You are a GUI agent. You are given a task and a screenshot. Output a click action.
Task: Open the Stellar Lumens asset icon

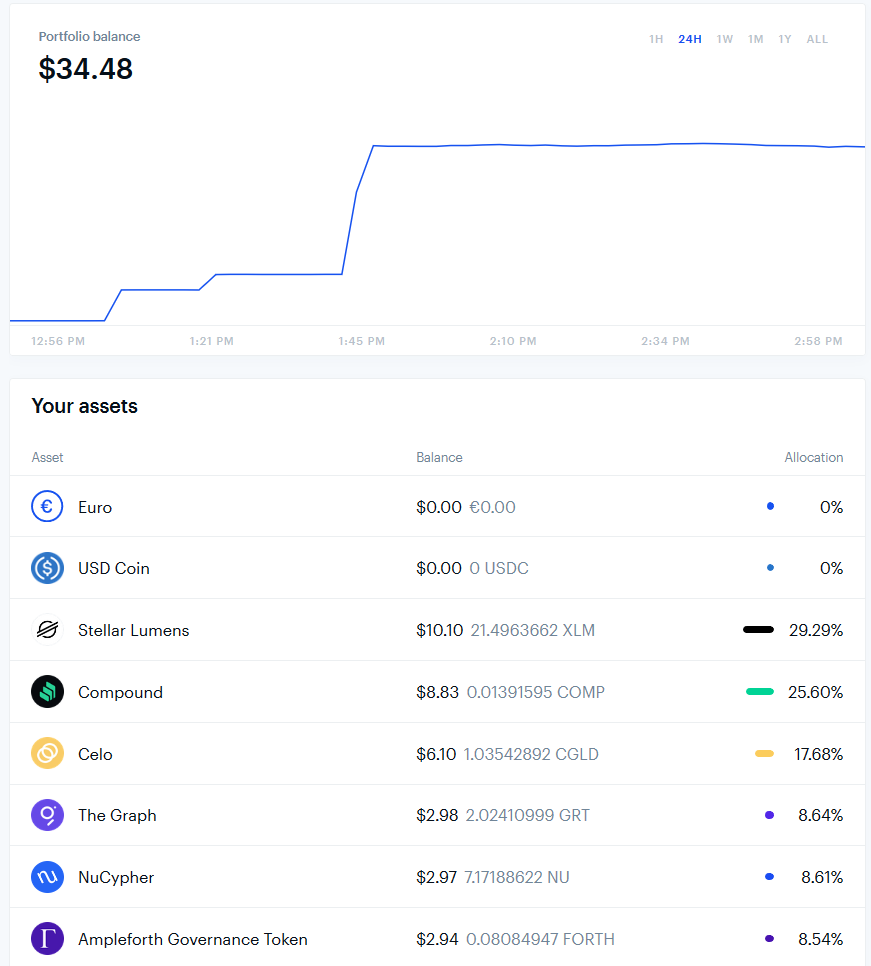pos(47,630)
